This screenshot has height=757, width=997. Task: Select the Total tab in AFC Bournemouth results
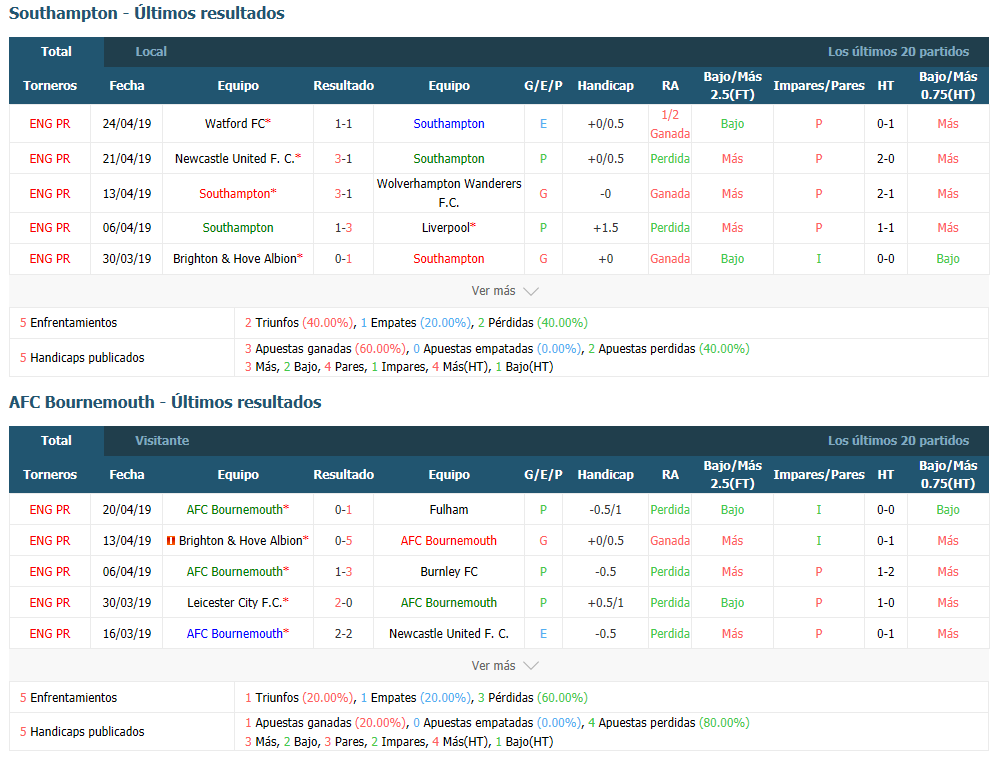pyautogui.click(x=56, y=440)
